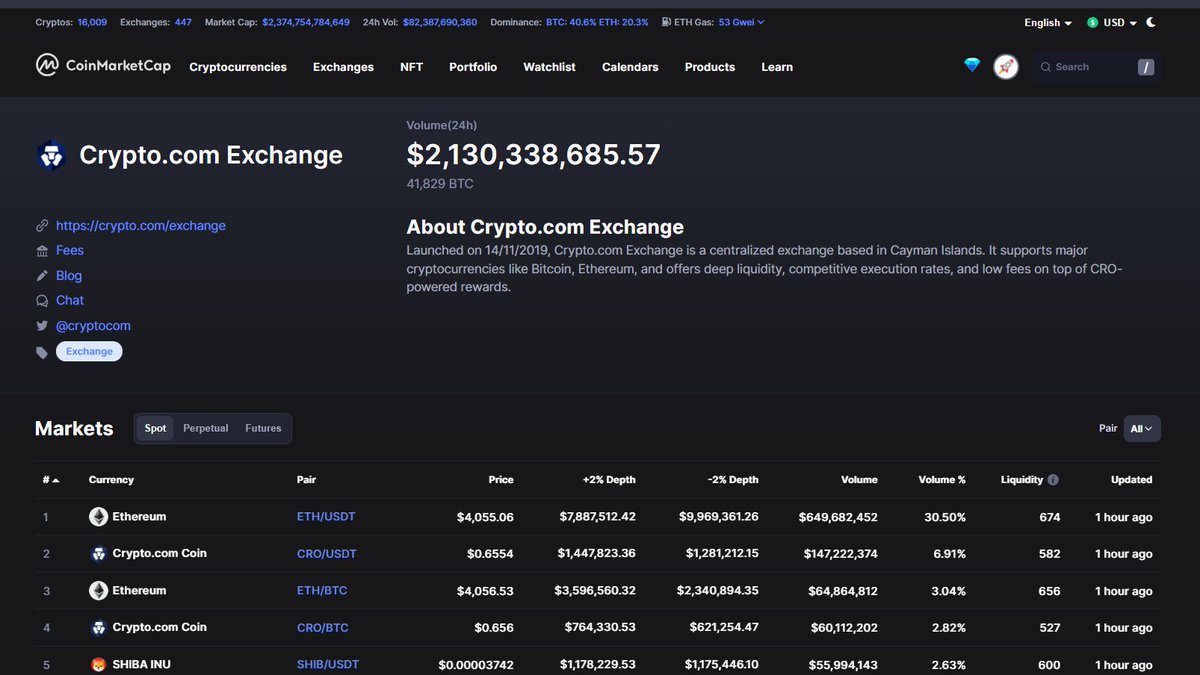1200x675 pixels.
Task: Click the ETH/BTC pair link
Action: tap(322, 591)
